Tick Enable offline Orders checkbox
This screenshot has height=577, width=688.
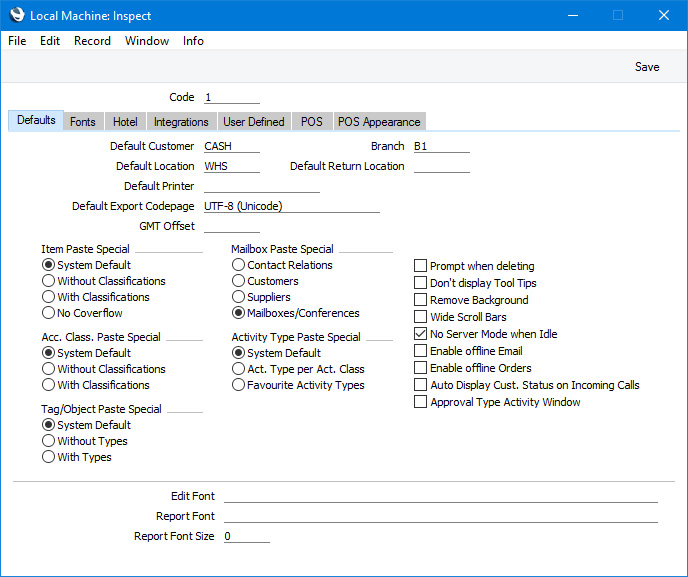click(x=420, y=368)
